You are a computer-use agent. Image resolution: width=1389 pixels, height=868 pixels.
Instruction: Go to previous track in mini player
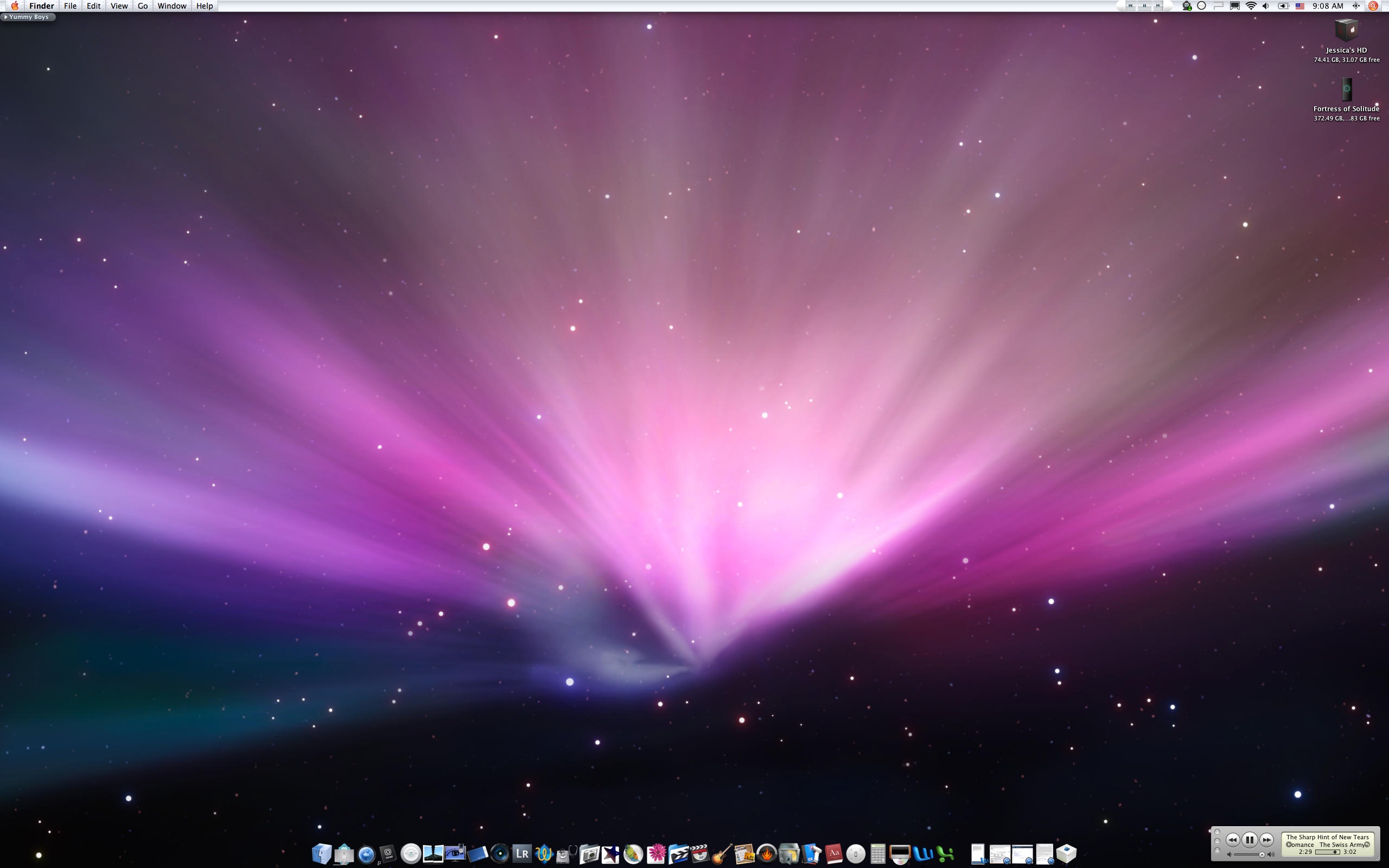[1233, 840]
